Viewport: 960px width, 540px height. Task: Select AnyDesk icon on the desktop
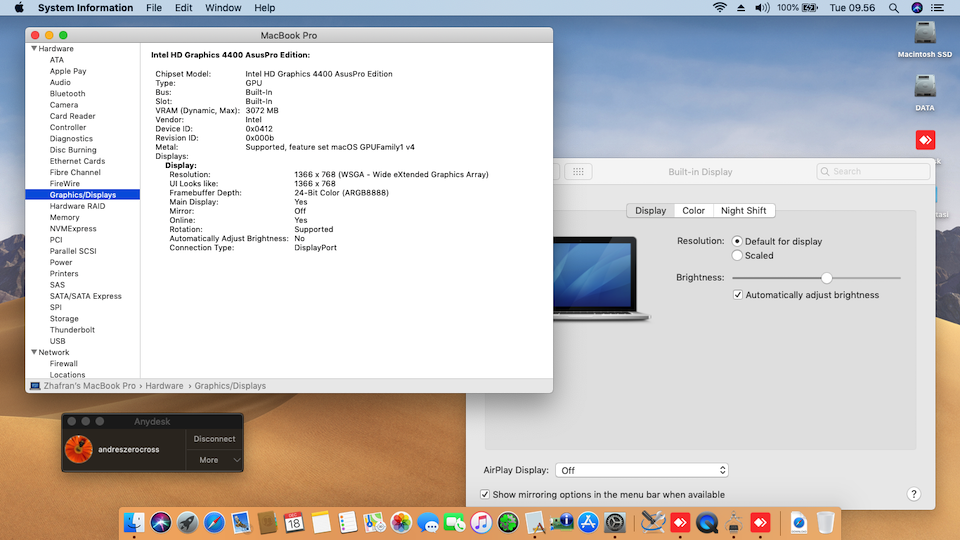[925, 140]
